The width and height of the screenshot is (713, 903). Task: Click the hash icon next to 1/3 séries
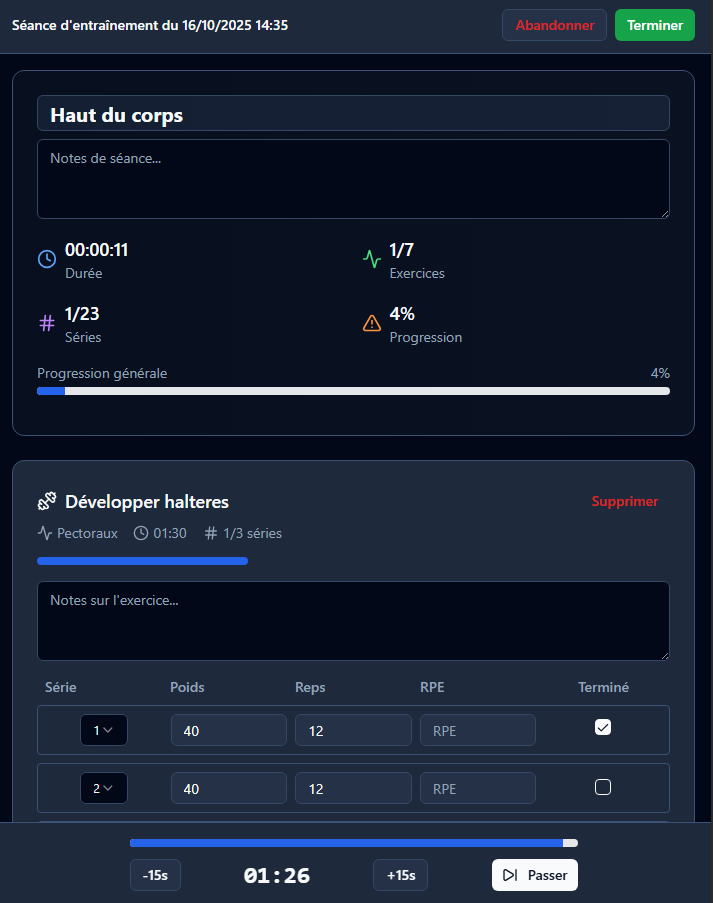tap(211, 533)
